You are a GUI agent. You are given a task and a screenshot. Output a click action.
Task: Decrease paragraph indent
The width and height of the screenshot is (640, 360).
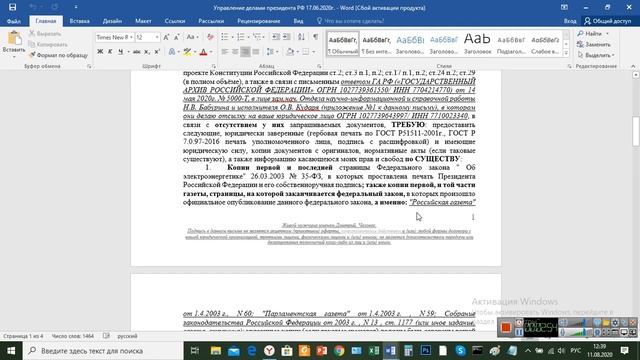276,37
